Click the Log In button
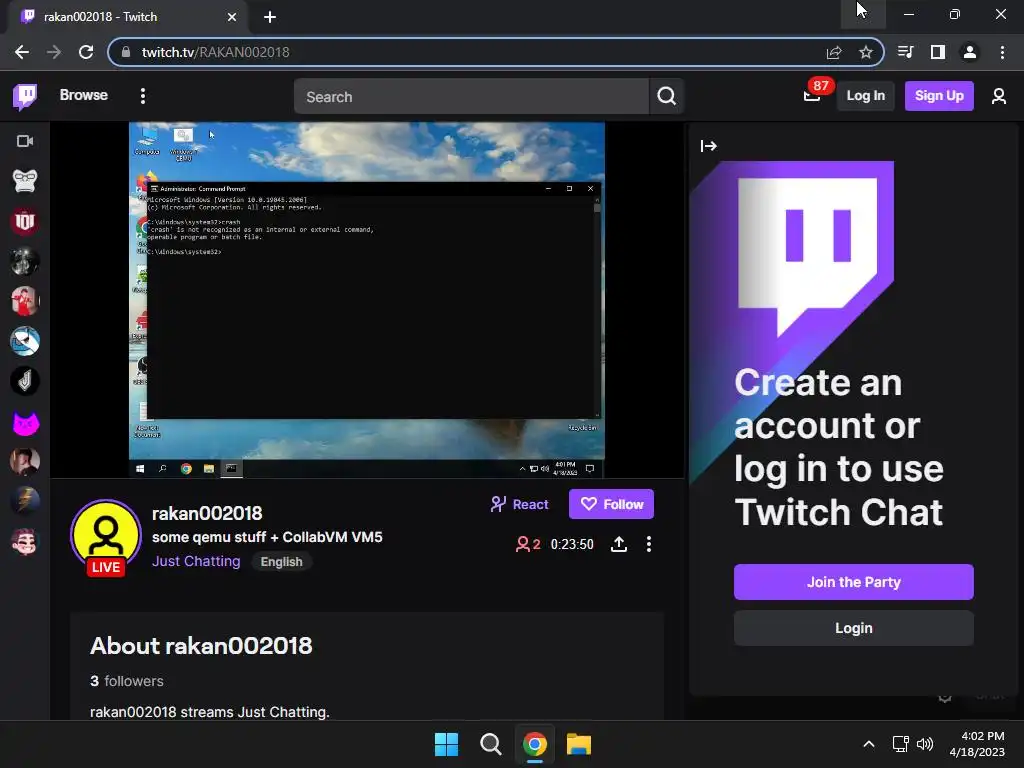 coord(865,95)
